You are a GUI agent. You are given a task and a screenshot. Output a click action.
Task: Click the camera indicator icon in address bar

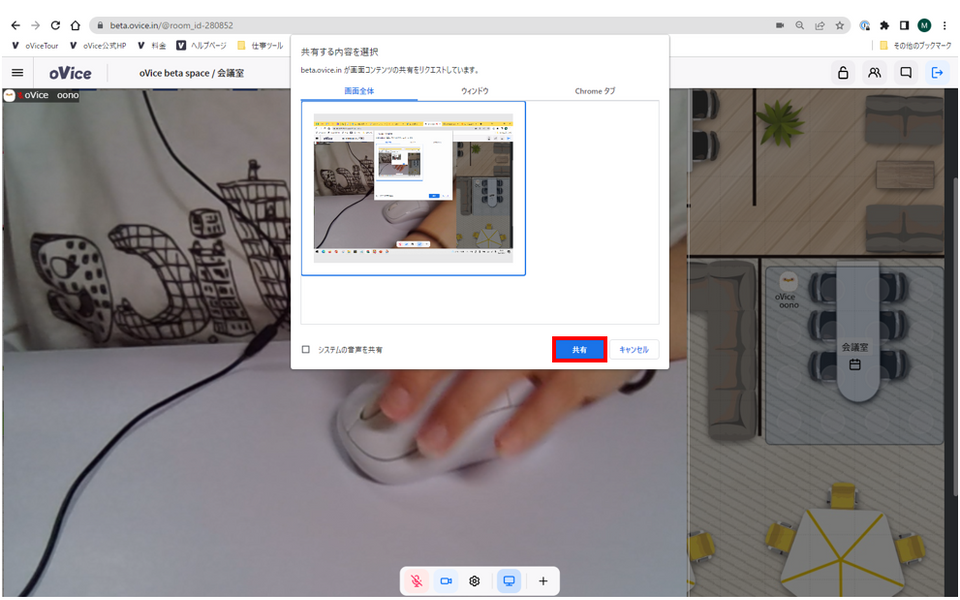pyautogui.click(x=779, y=26)
